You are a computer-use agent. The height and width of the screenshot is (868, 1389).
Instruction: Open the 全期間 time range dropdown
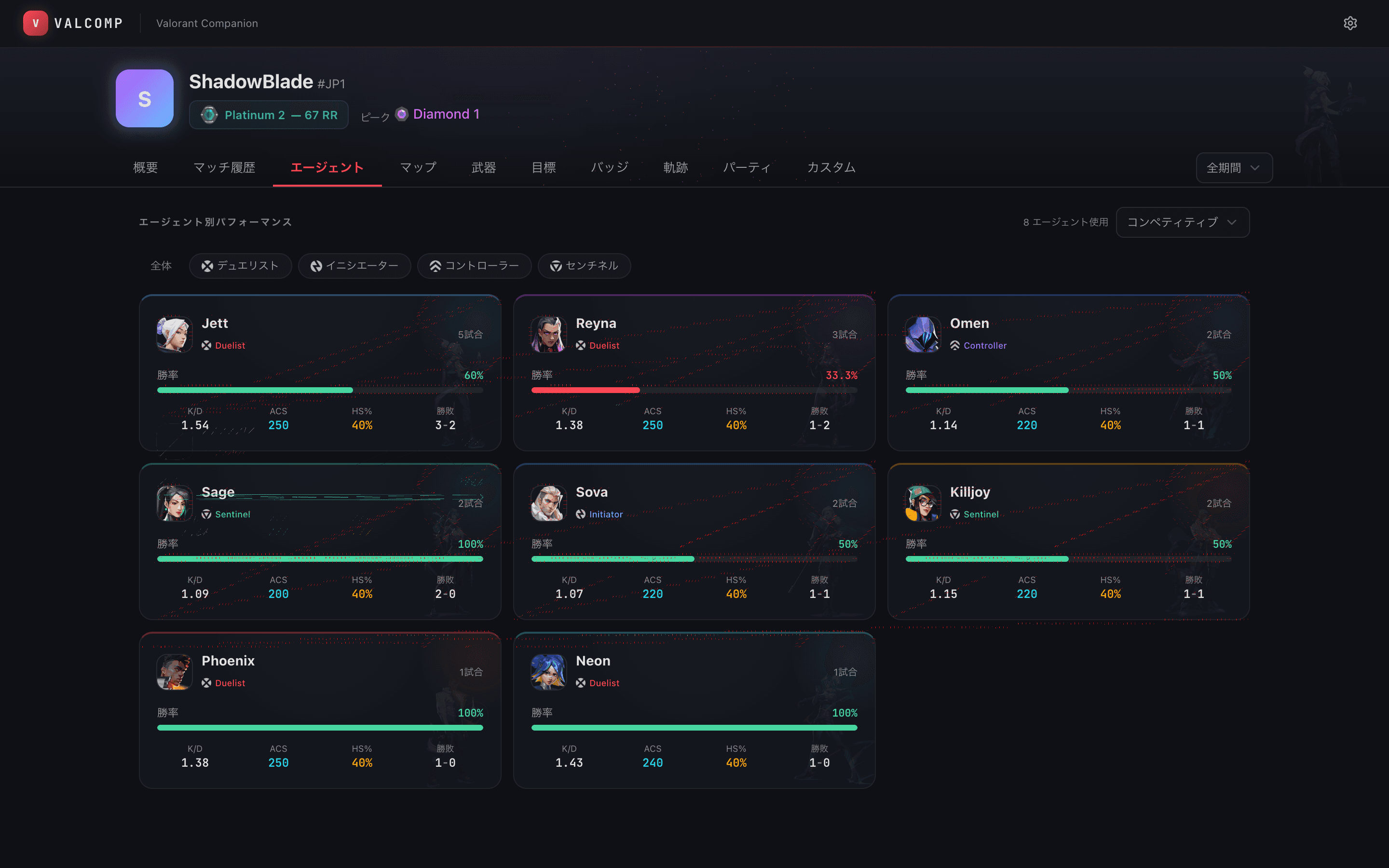[x=1234, y=168]
